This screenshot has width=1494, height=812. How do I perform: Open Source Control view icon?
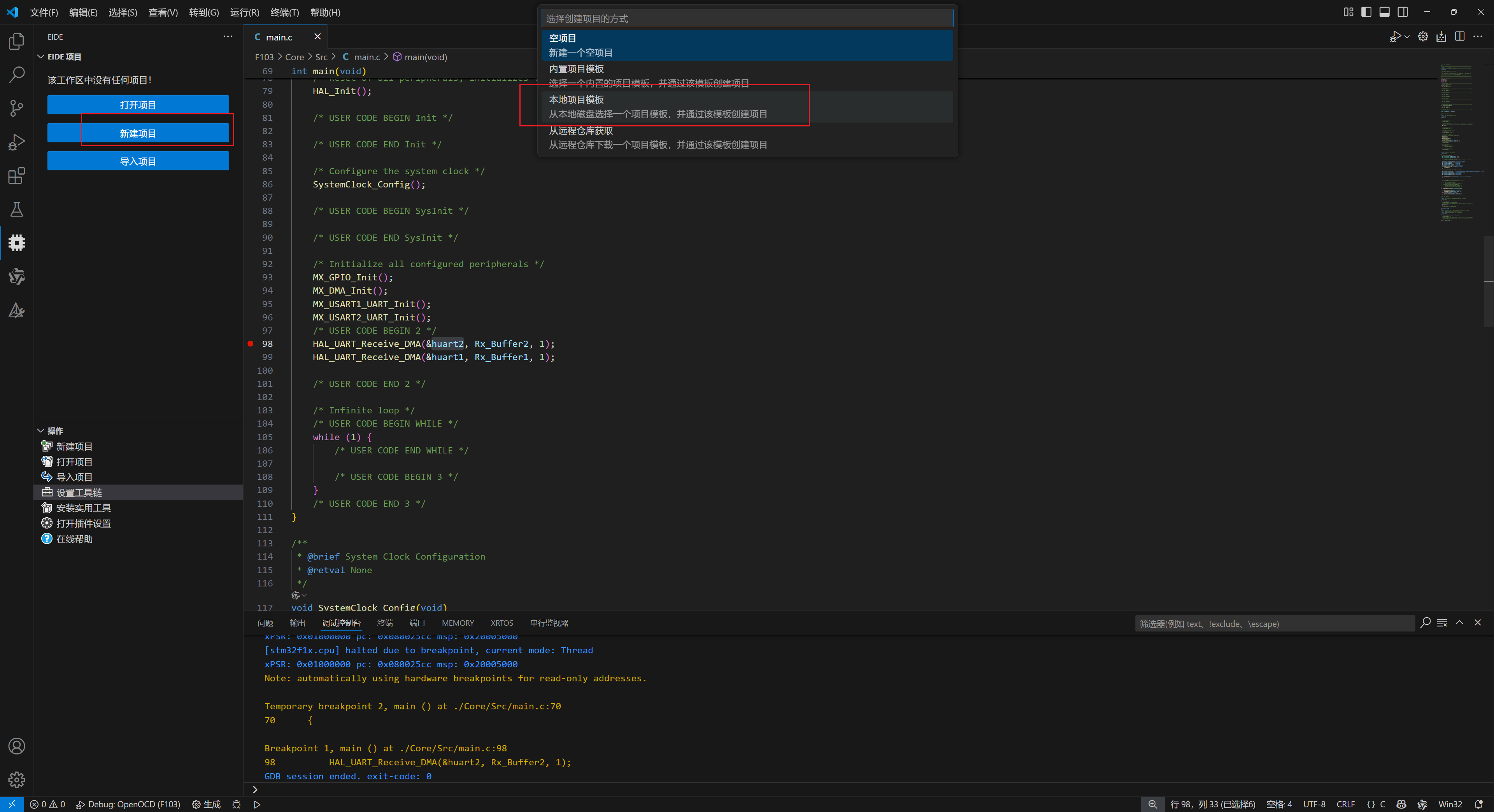[17, 108]
